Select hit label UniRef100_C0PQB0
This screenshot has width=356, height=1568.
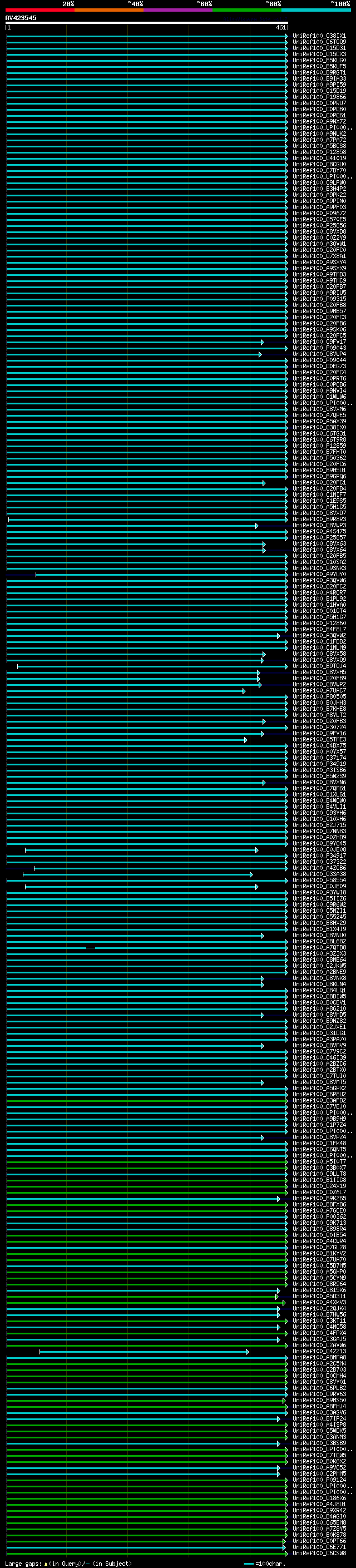(319, 110)
